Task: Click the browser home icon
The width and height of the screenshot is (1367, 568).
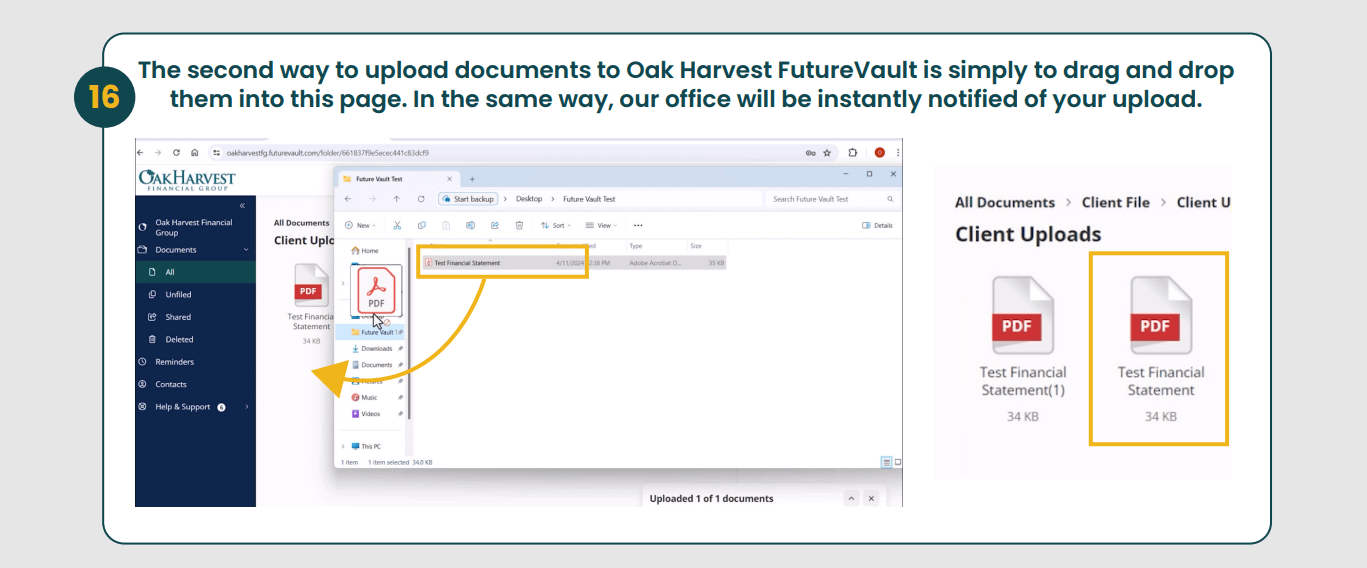Action: tap(194, 153)
